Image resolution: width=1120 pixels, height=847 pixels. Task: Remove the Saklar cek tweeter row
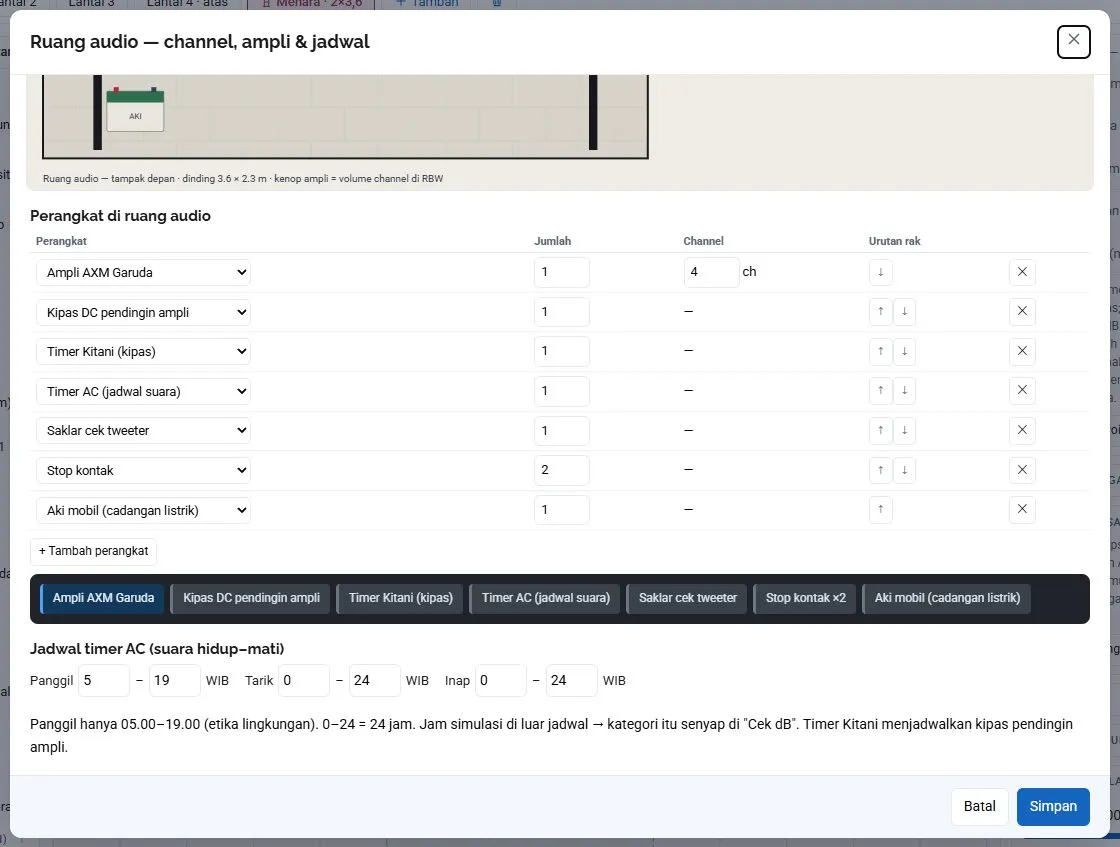1022,431
